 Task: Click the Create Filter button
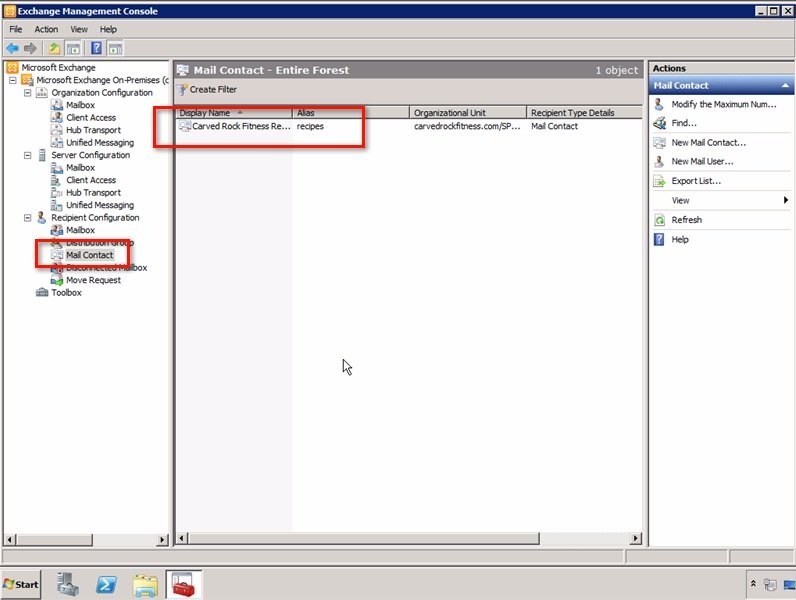[207, 90]
